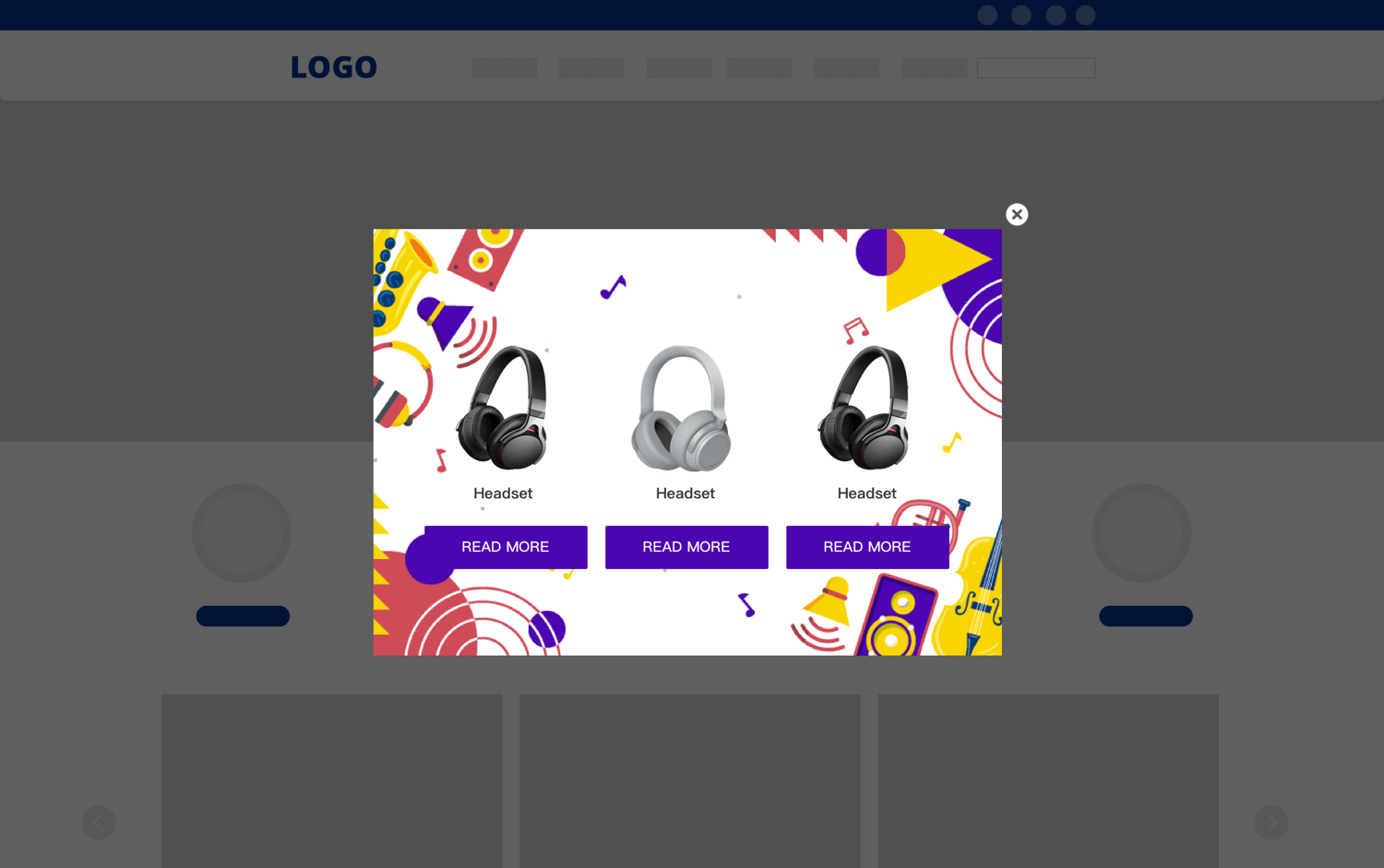Screen dimensions: 1384x868
Task: Go to previous slide with left arrow
Action: (99, 822)
